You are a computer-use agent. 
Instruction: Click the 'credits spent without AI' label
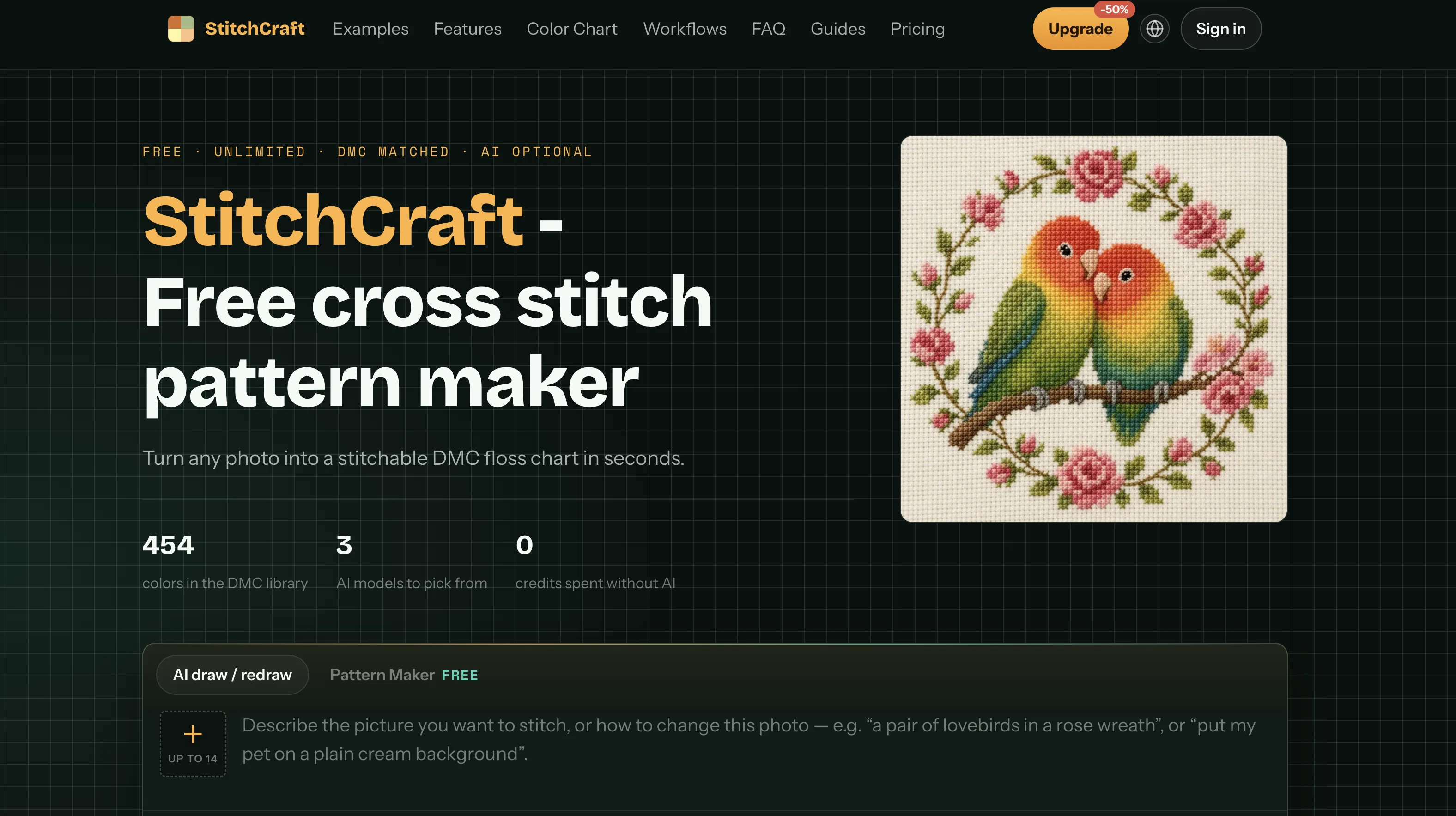pyautogui.click(x=595, y=583)
